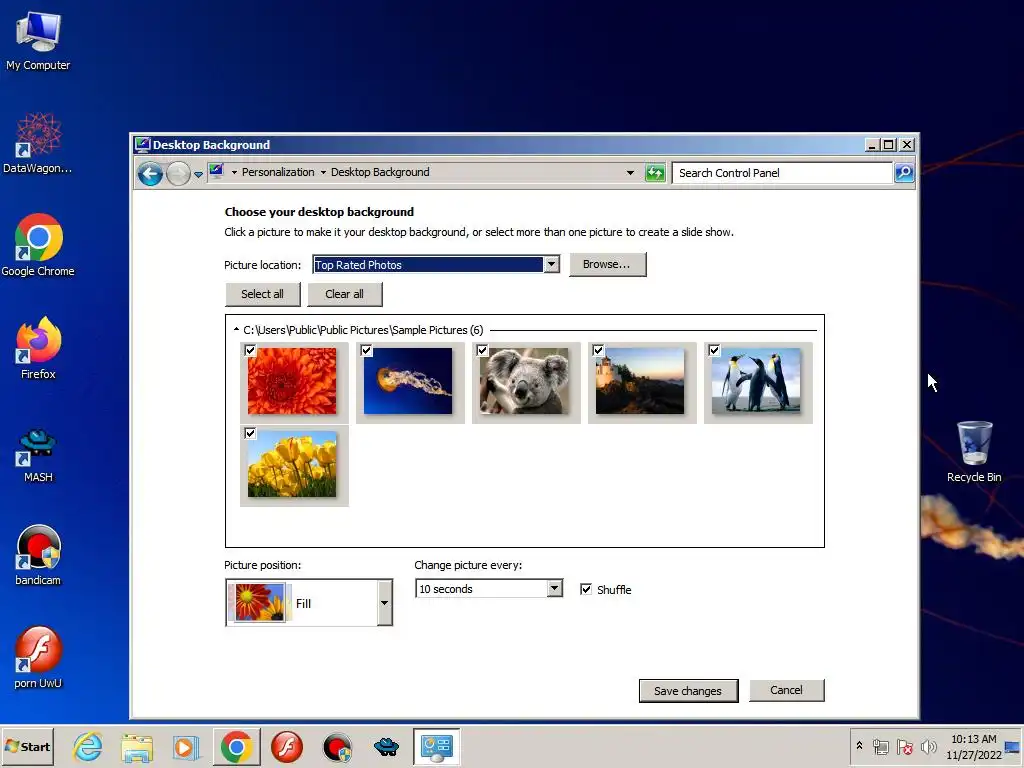Click the Personalization breadcrumb
This screenshot has height=768, width=1024.
(278, 172)
